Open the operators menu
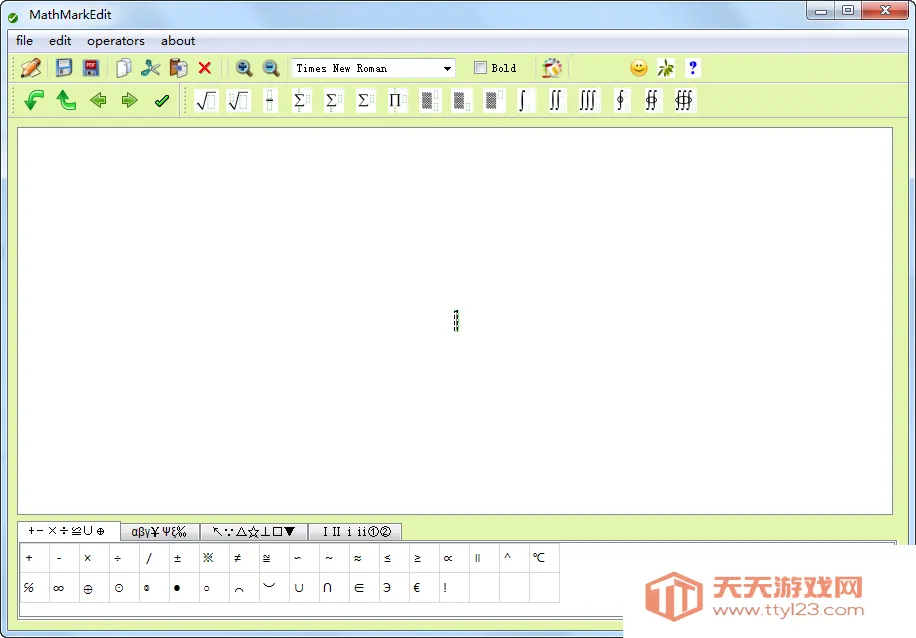916x638 pixels. click(116, 41)
